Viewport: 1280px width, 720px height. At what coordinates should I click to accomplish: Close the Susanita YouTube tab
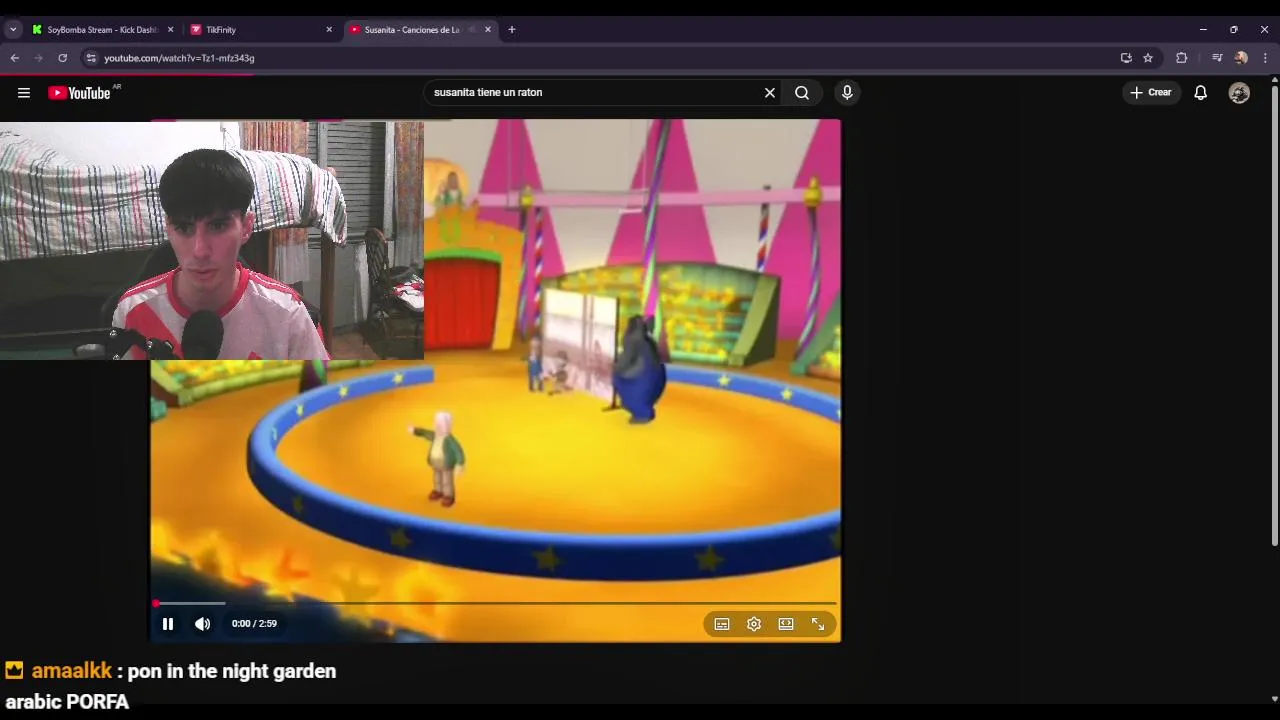(488, 30)
